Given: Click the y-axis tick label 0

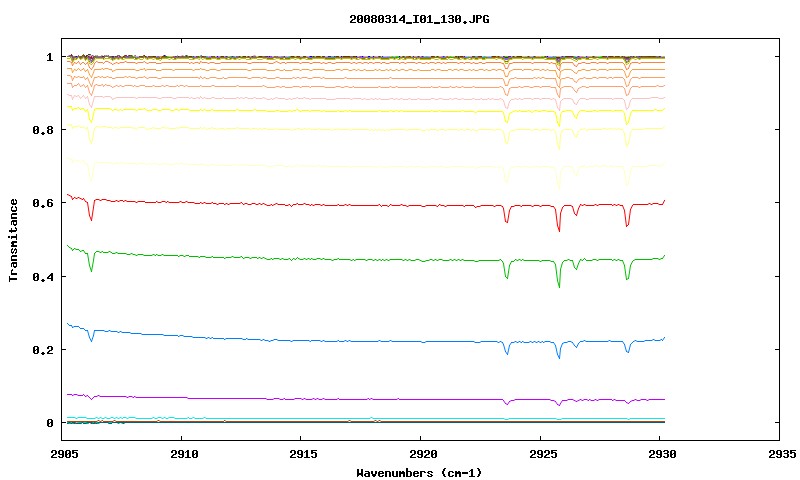Looking at the screenshot, I should coord(50,423).
